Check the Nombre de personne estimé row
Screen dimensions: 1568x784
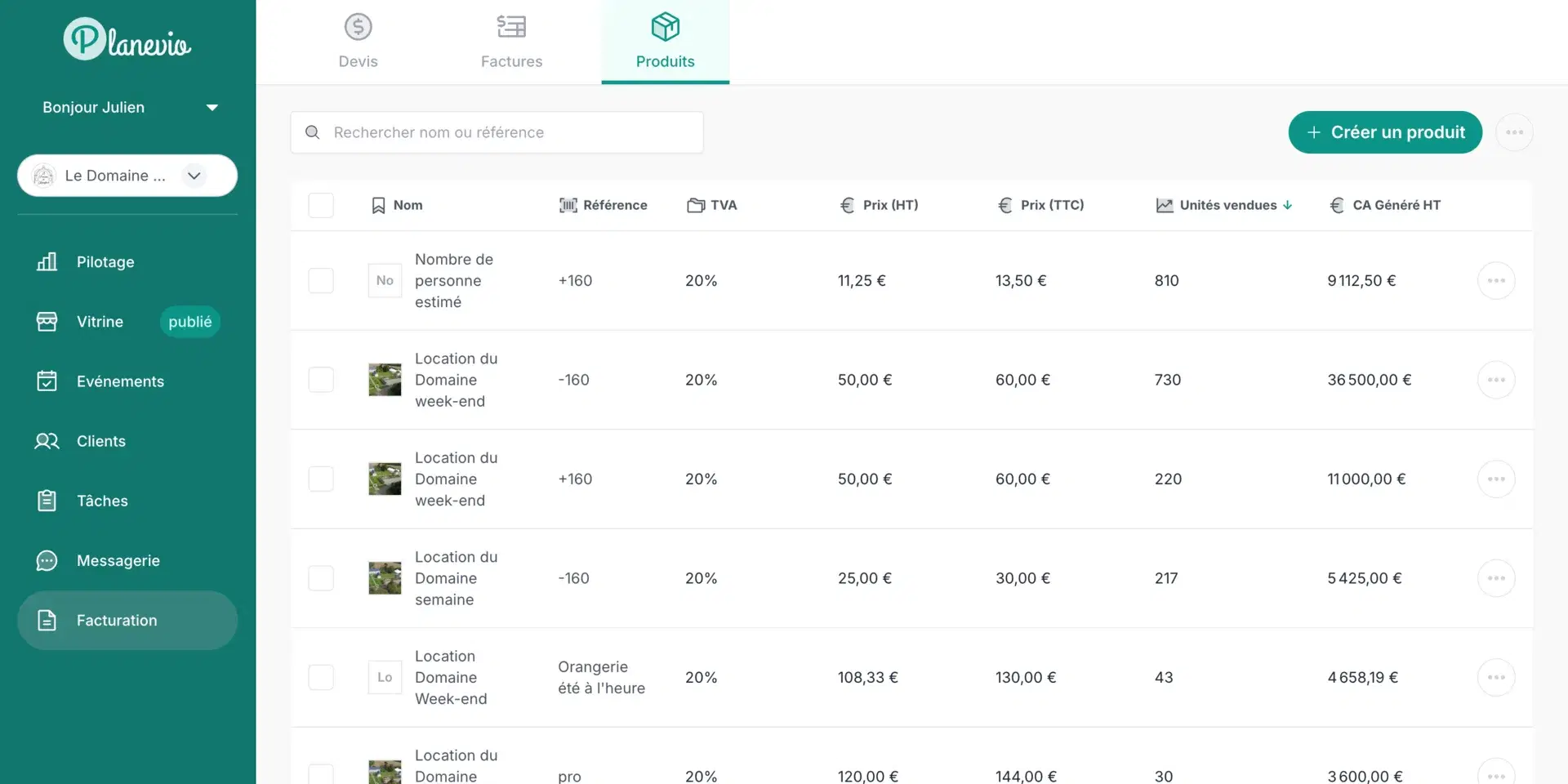click(321, 281)
